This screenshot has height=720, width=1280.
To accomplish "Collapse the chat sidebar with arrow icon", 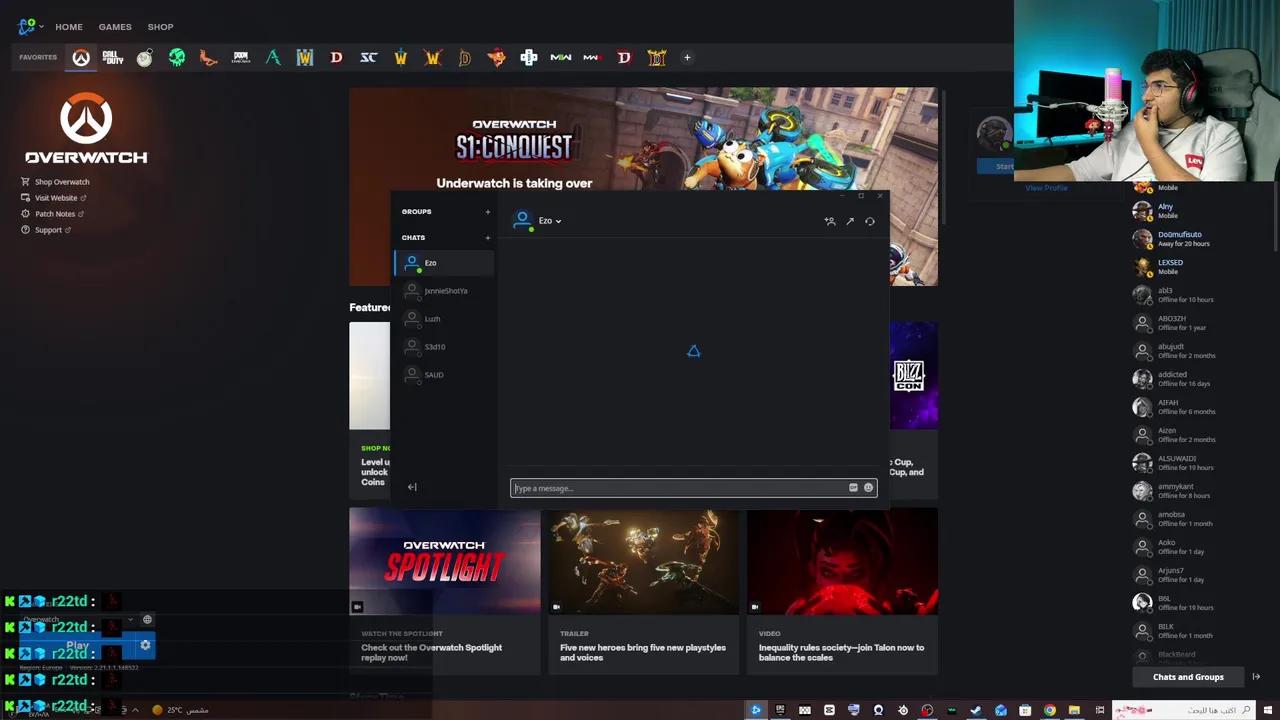I will [412, 487].
